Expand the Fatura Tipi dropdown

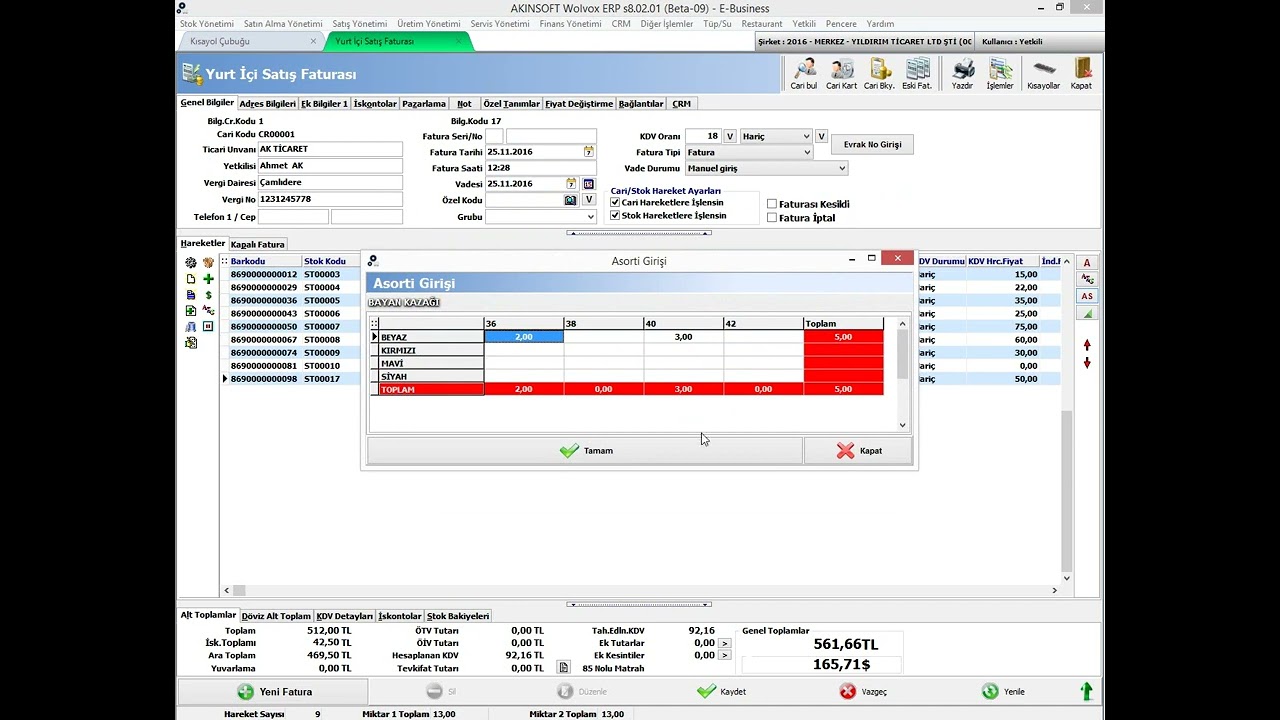coord(806,152)
